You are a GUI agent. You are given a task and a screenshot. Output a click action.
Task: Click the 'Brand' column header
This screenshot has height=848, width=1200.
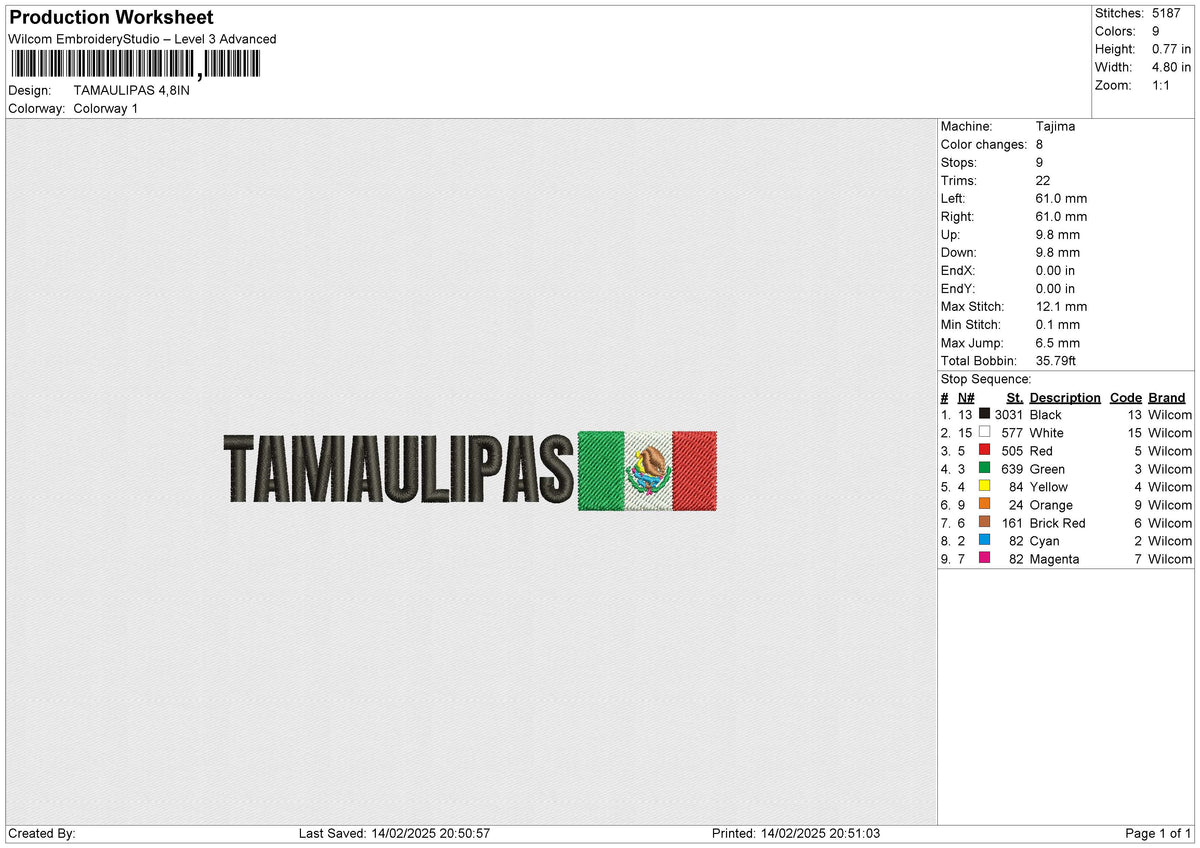click(x=1167, y=397)
